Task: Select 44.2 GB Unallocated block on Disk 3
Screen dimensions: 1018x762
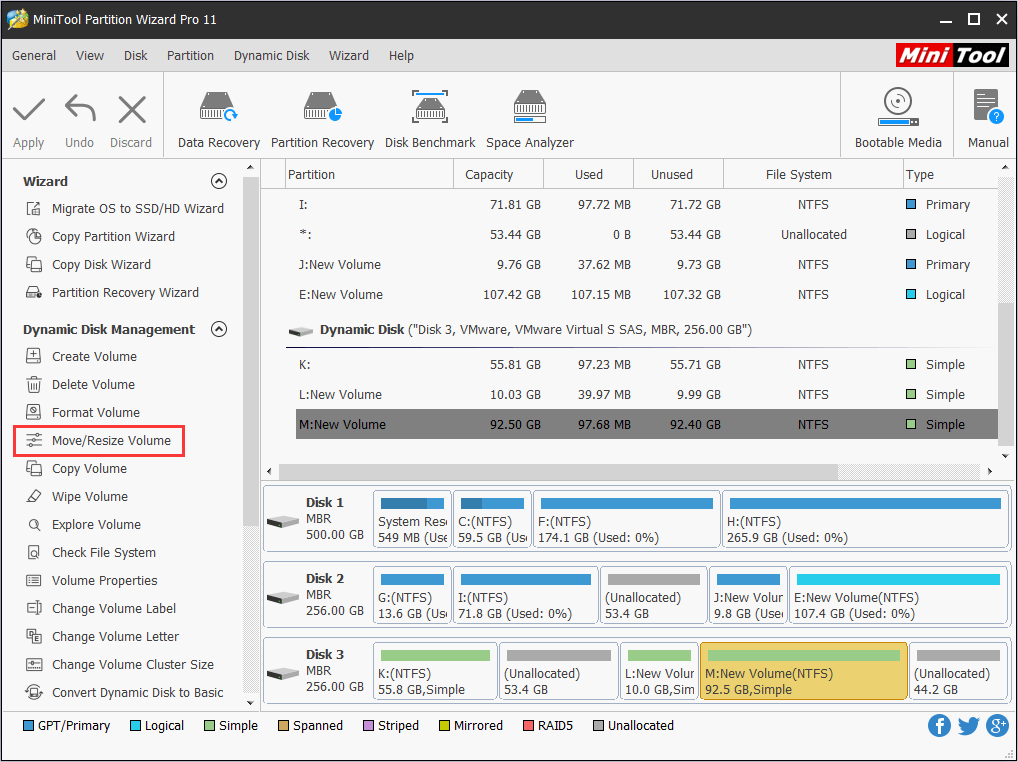Action: click(958, 671)
